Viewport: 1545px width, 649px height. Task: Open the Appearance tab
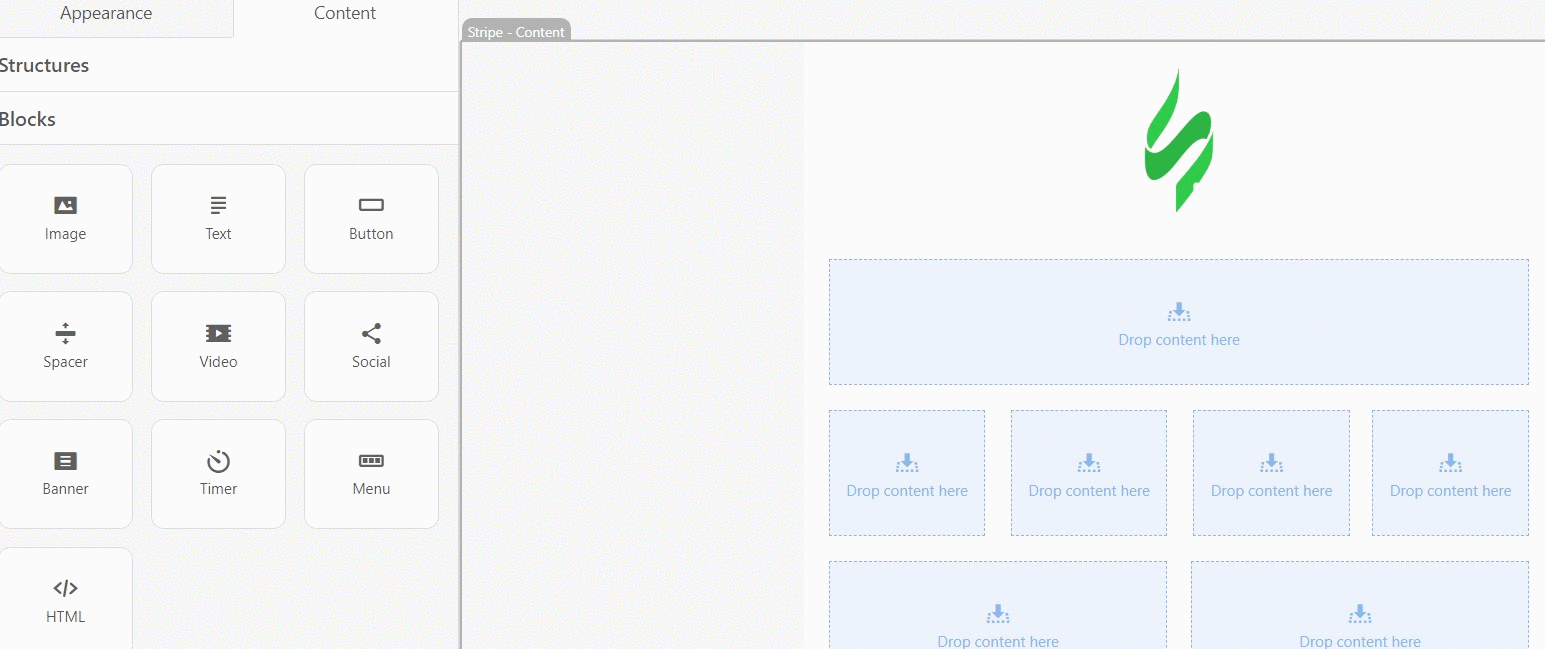tap(106, 14)
